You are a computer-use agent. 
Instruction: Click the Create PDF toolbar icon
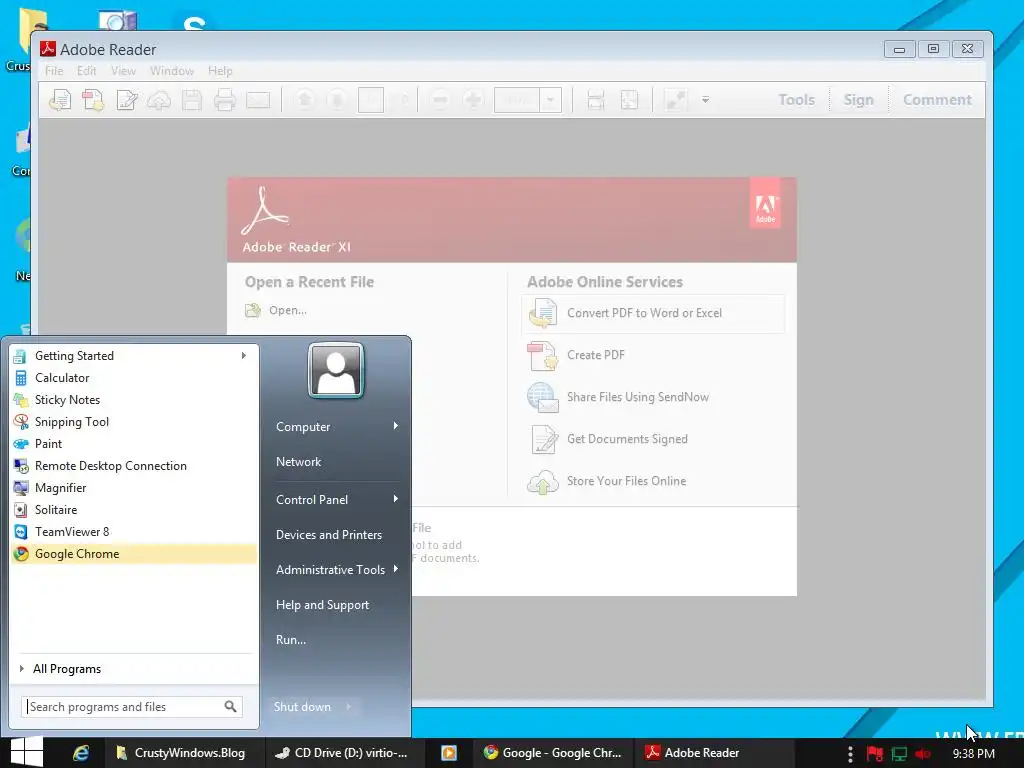[93, 100]
